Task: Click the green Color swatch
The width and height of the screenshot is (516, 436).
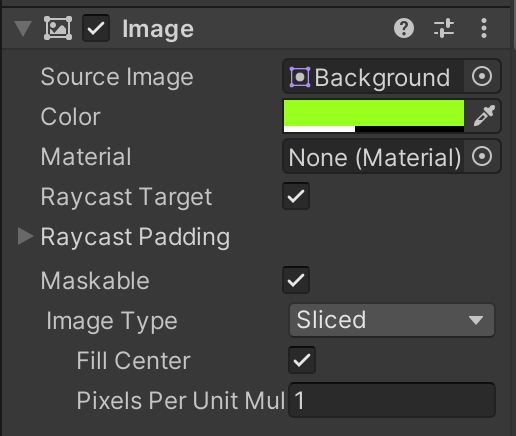Action: [x=374, y=116]
